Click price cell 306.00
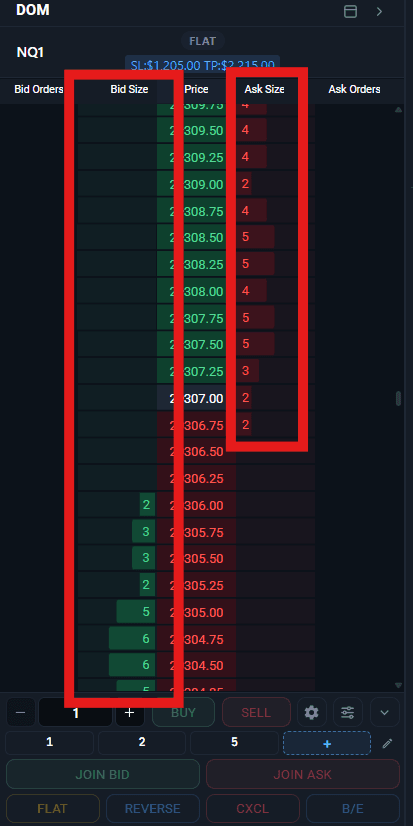This screenshot has width=413, height=826. [x=196, y=505]
